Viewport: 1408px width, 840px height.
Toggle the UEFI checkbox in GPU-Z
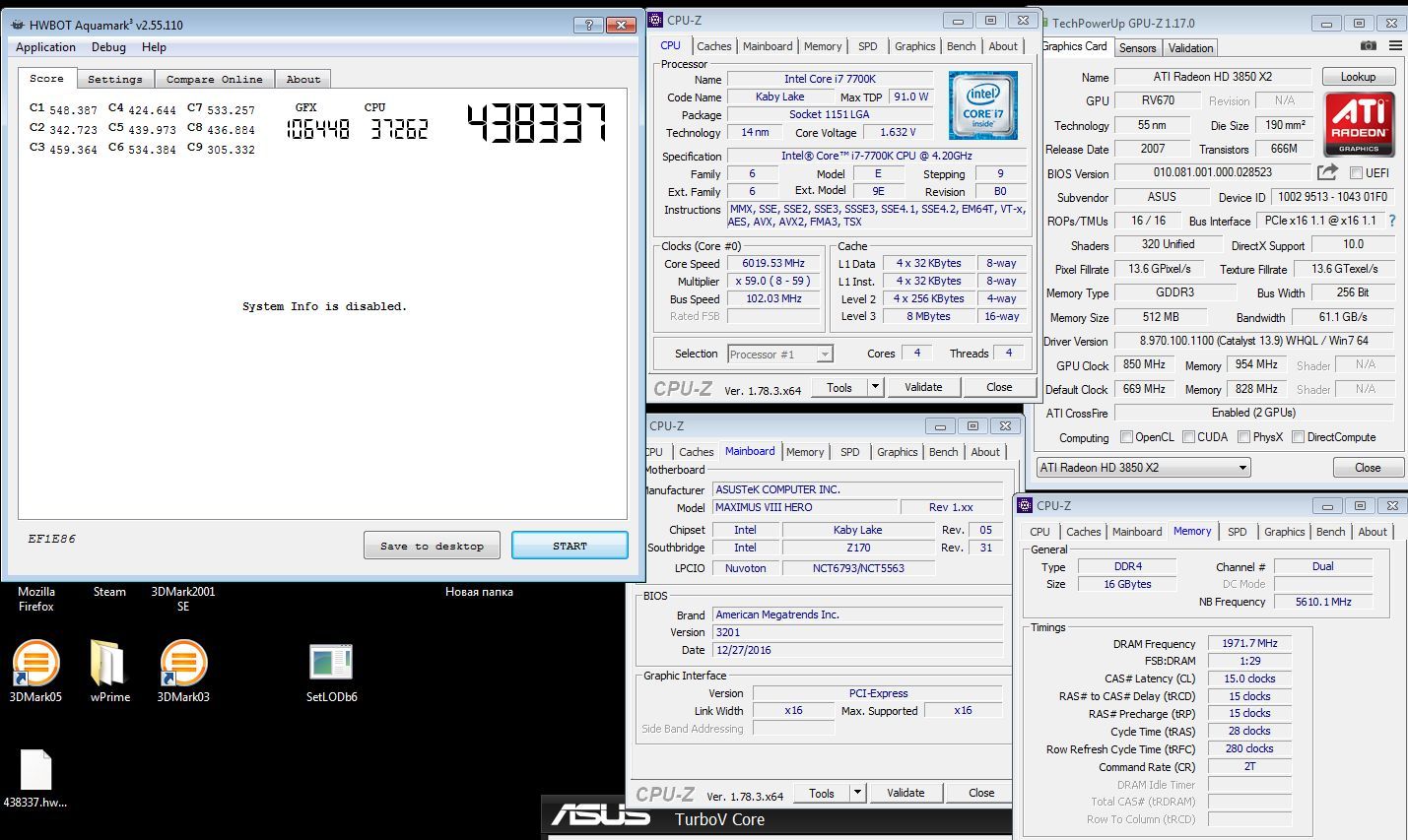point(1356,173)
